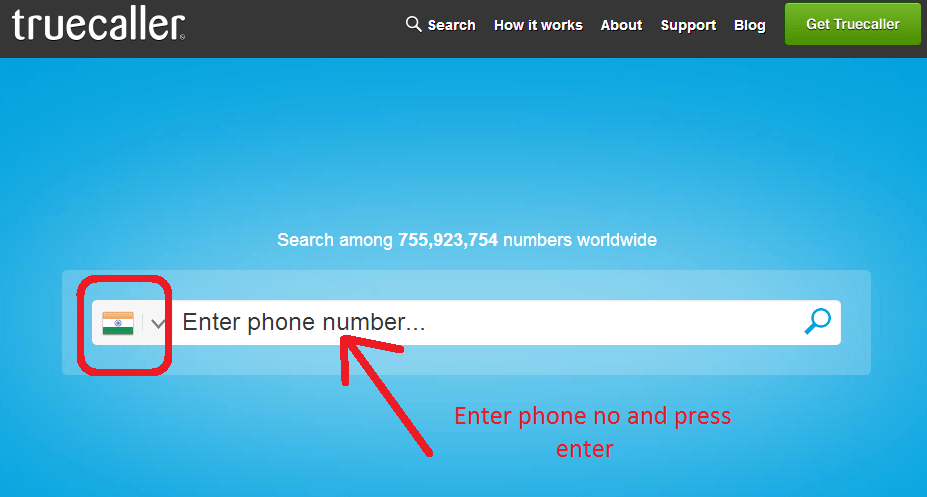
Task: Click the blue magnifier search icon
Action: (x=818, y=321)
